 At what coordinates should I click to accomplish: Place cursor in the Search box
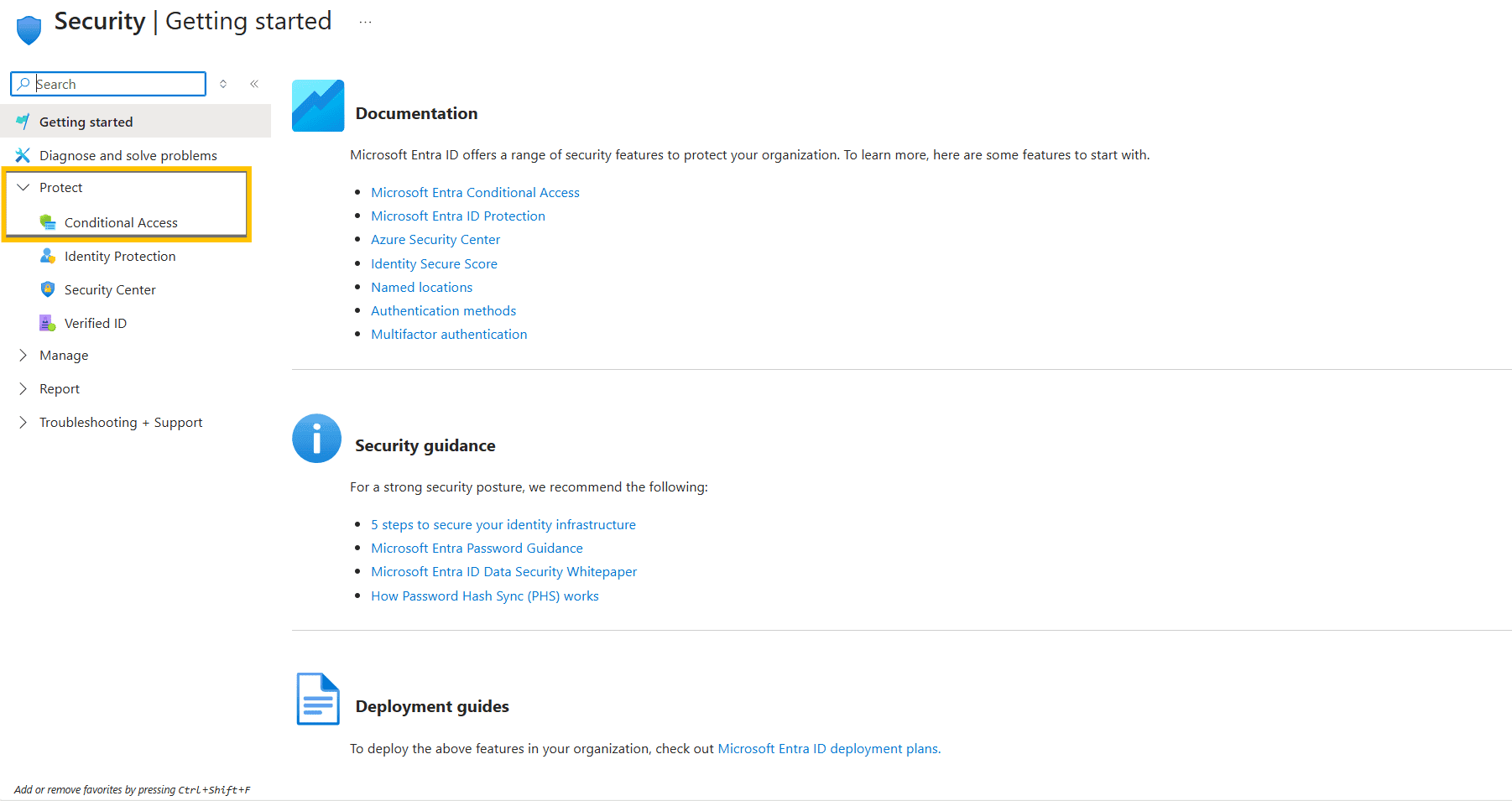coord(108,84)
